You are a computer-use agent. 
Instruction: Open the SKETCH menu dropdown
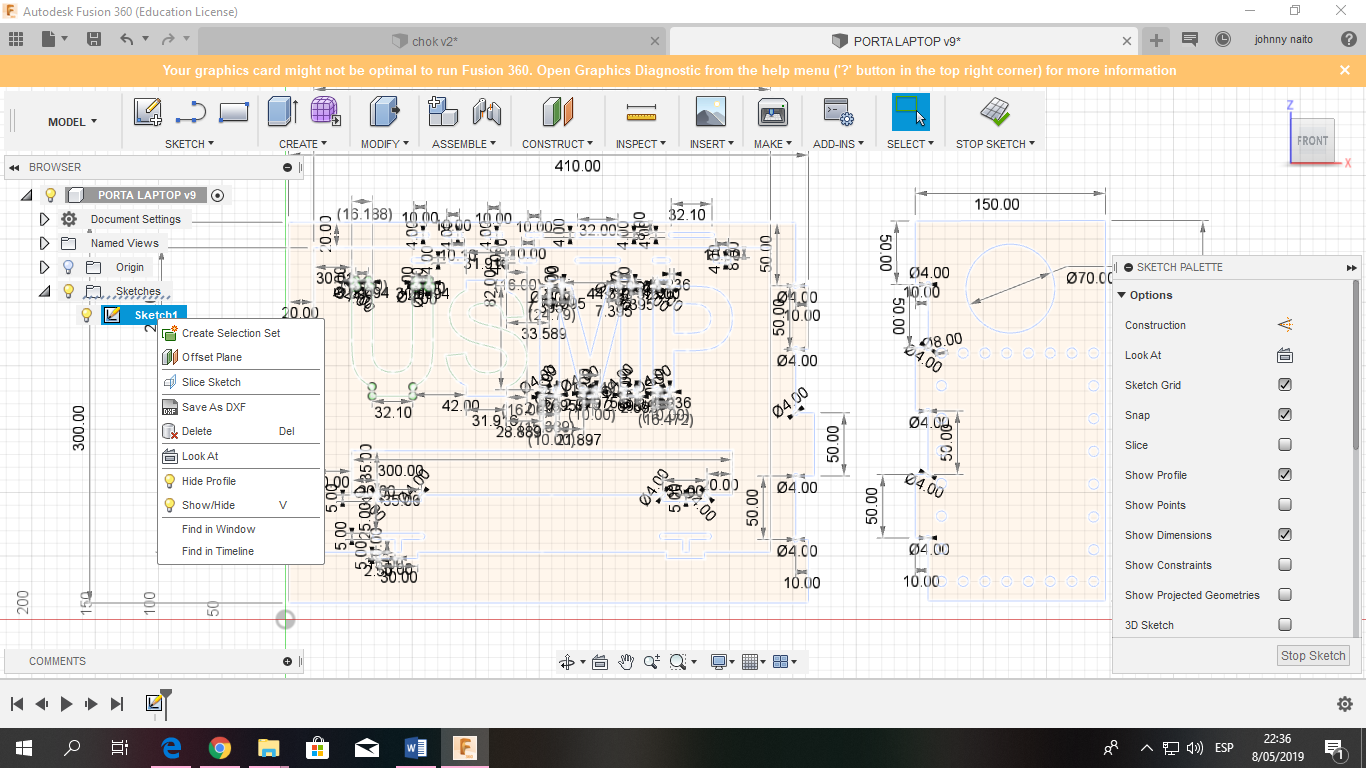tap(190, 144)
